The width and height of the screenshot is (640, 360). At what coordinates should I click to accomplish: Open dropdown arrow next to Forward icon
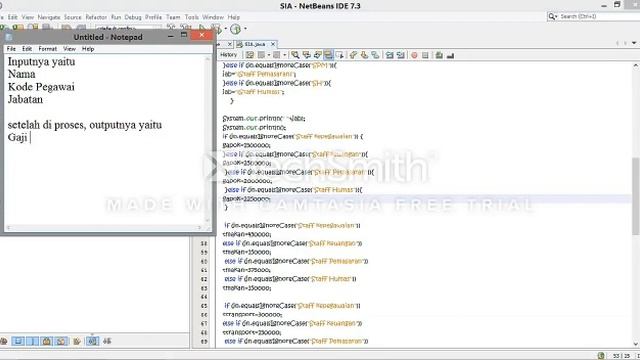pyautogui.click(x=284, y=55)
